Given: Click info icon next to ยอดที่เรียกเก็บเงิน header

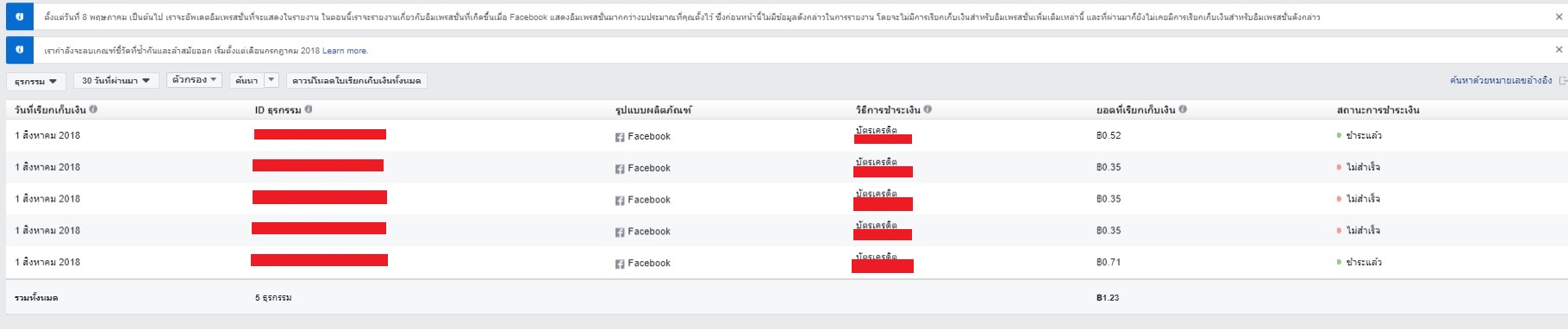Looking at the screenshot, I should pos(1183,109).
